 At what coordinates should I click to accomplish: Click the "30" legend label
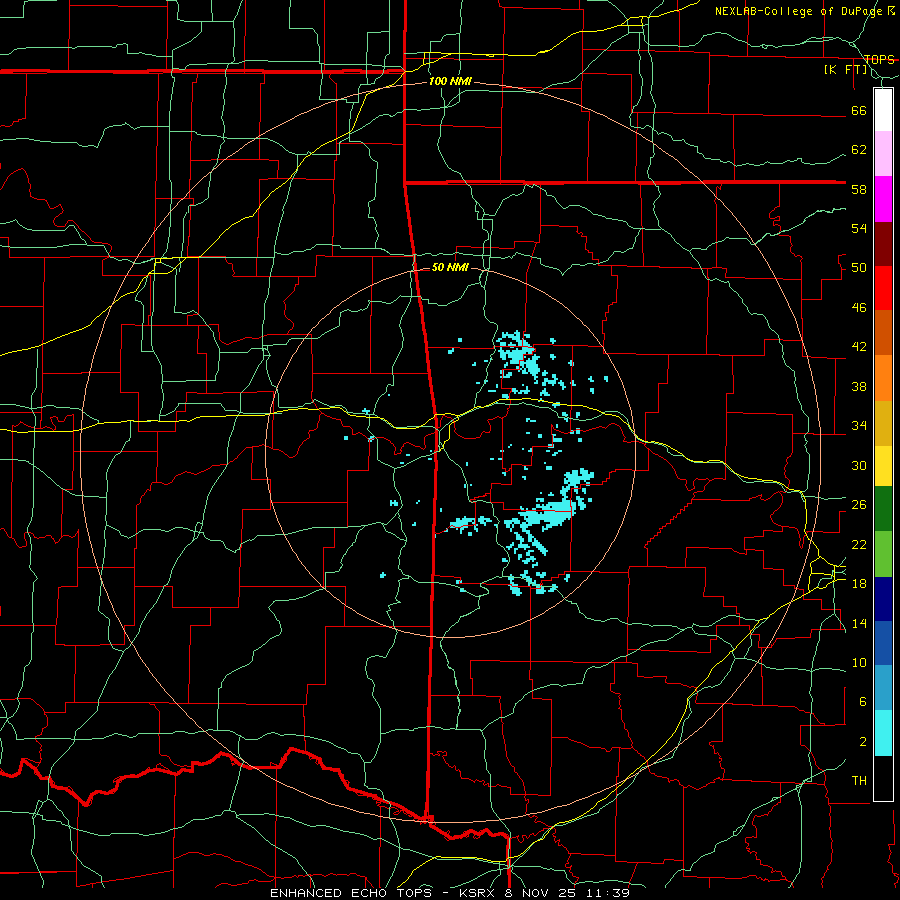coord(859,465)
